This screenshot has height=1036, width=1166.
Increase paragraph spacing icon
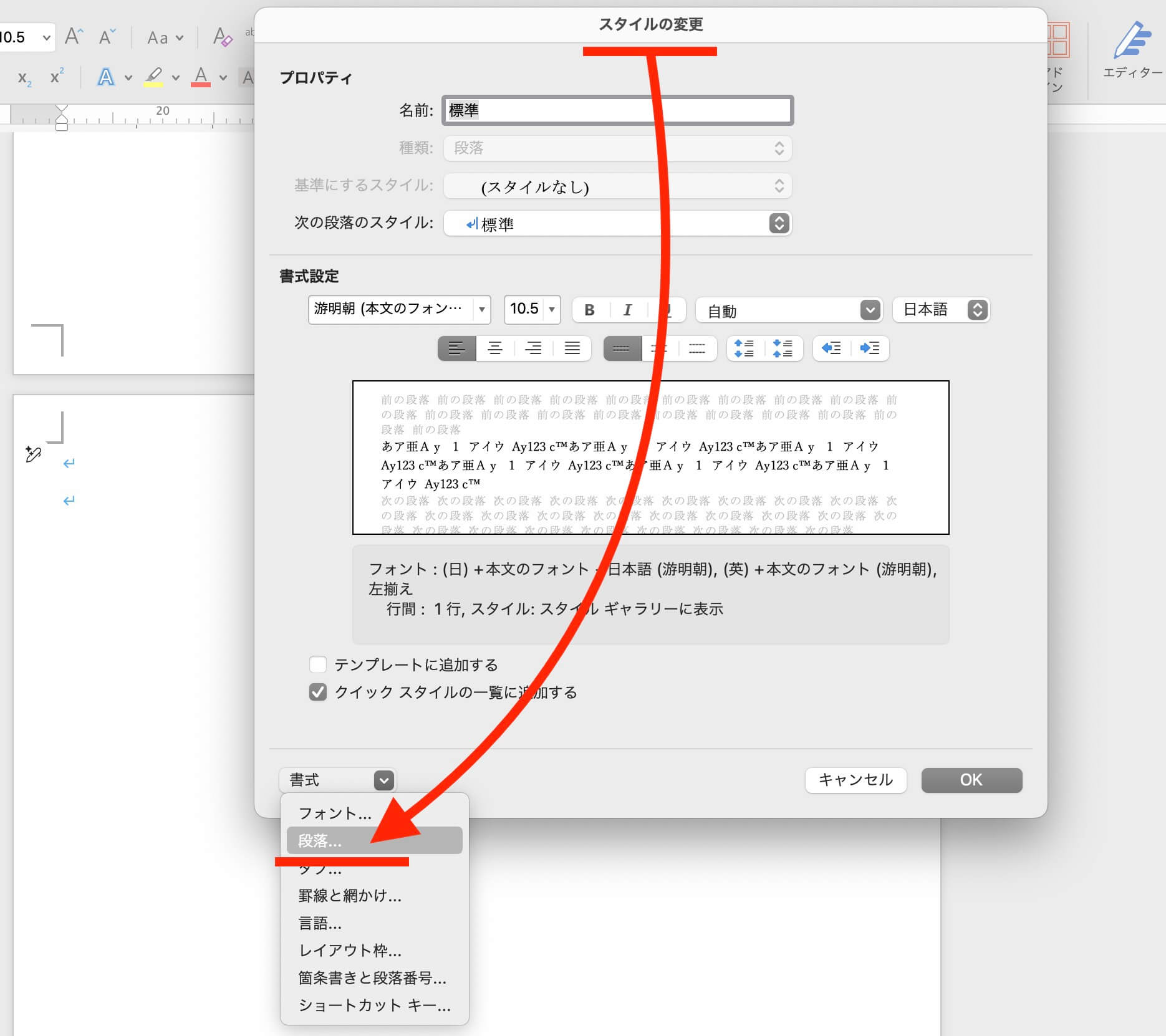(744, 348)
